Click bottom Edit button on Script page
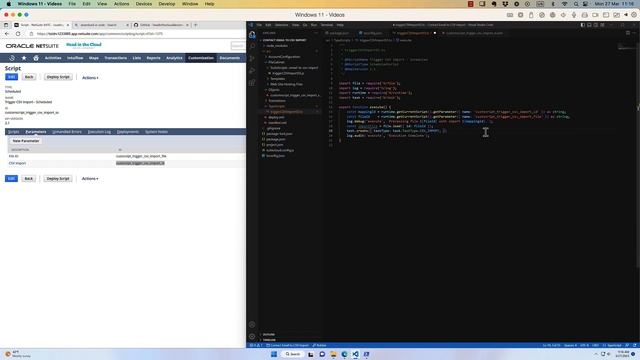The image size is (640, 360). pyautogui.click(x=11, y=179)
